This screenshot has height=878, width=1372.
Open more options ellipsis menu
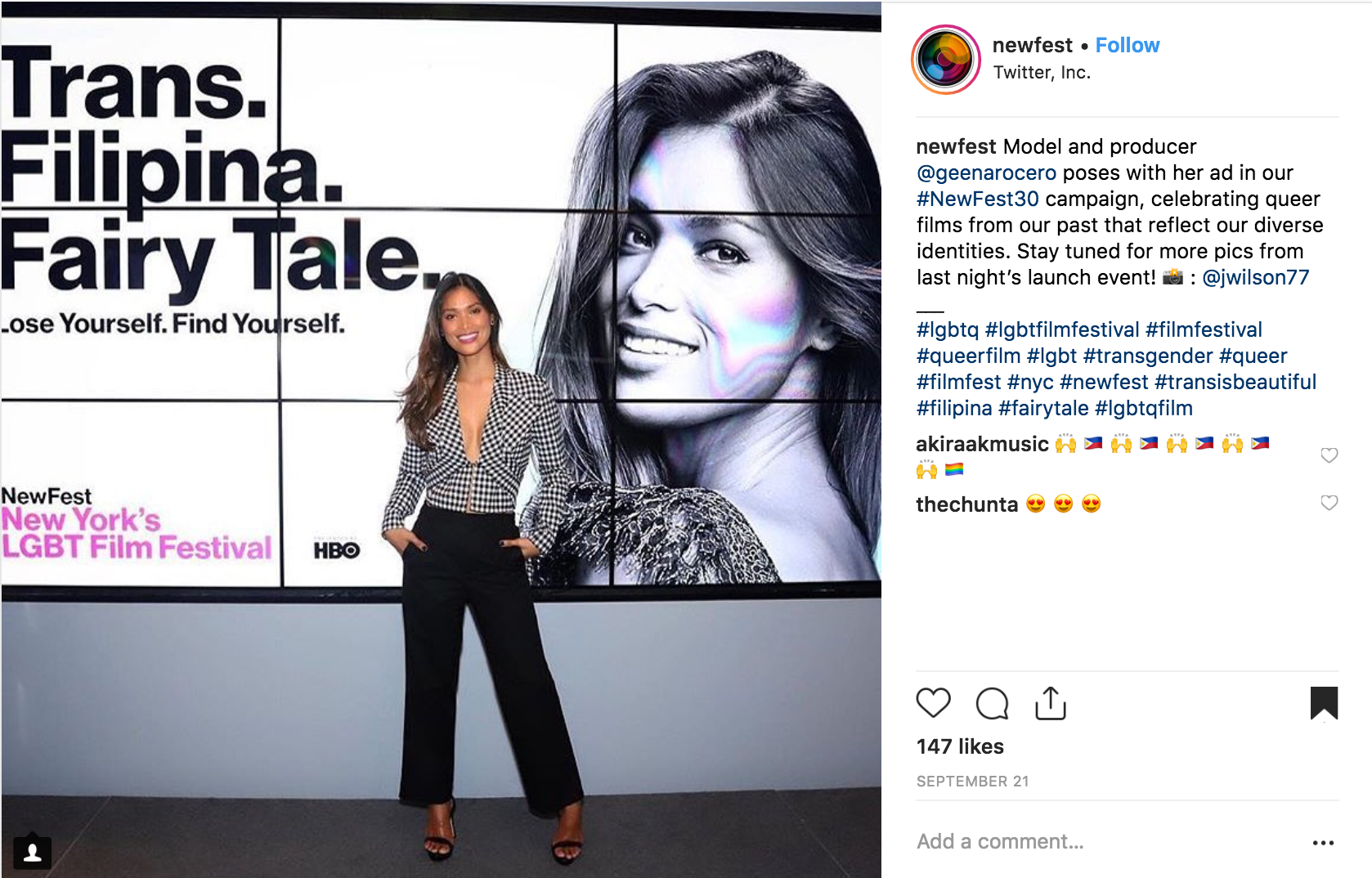(x=1323, y=843)
